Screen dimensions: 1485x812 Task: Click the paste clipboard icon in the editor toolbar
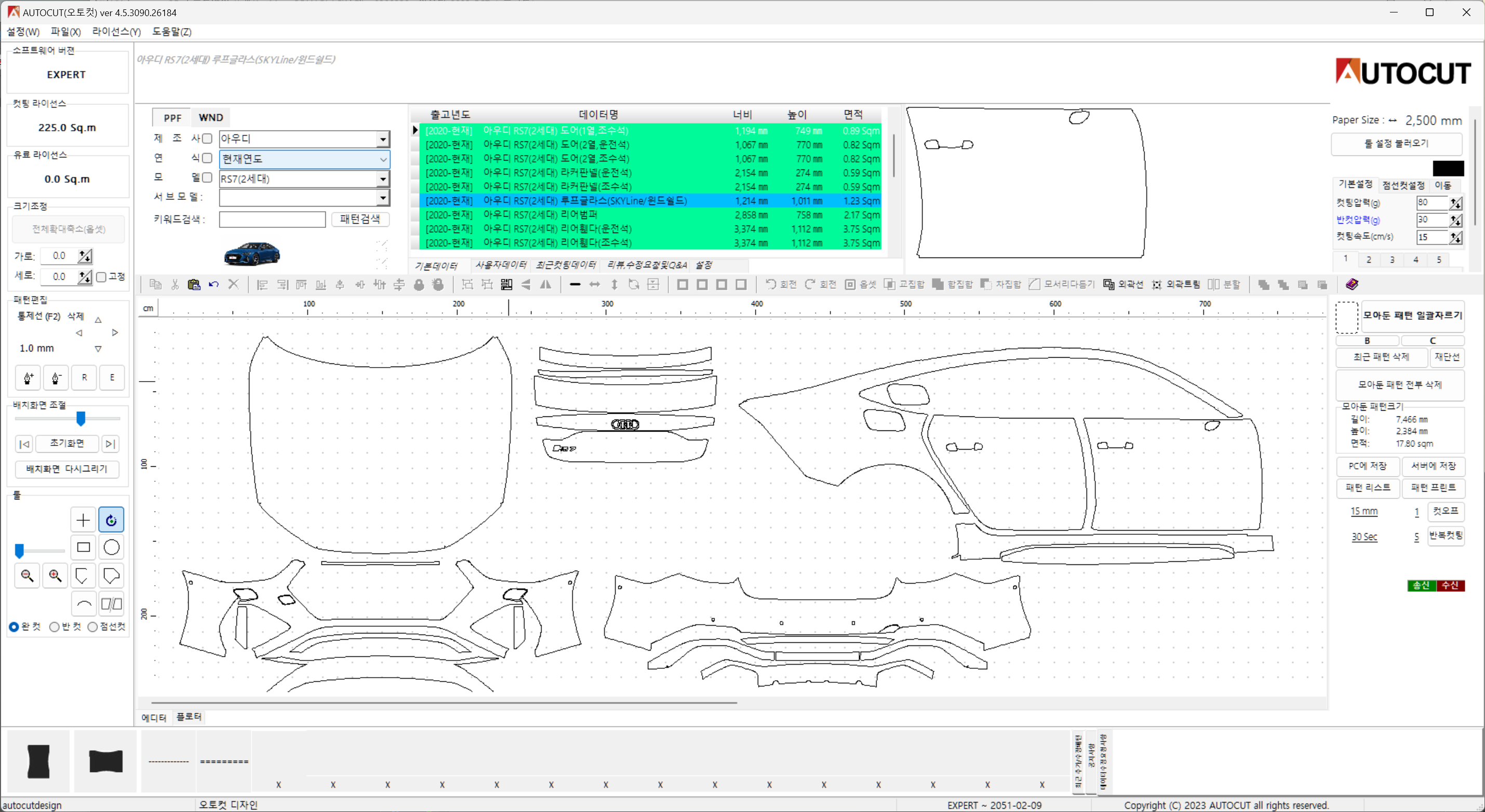pos(194,284)
